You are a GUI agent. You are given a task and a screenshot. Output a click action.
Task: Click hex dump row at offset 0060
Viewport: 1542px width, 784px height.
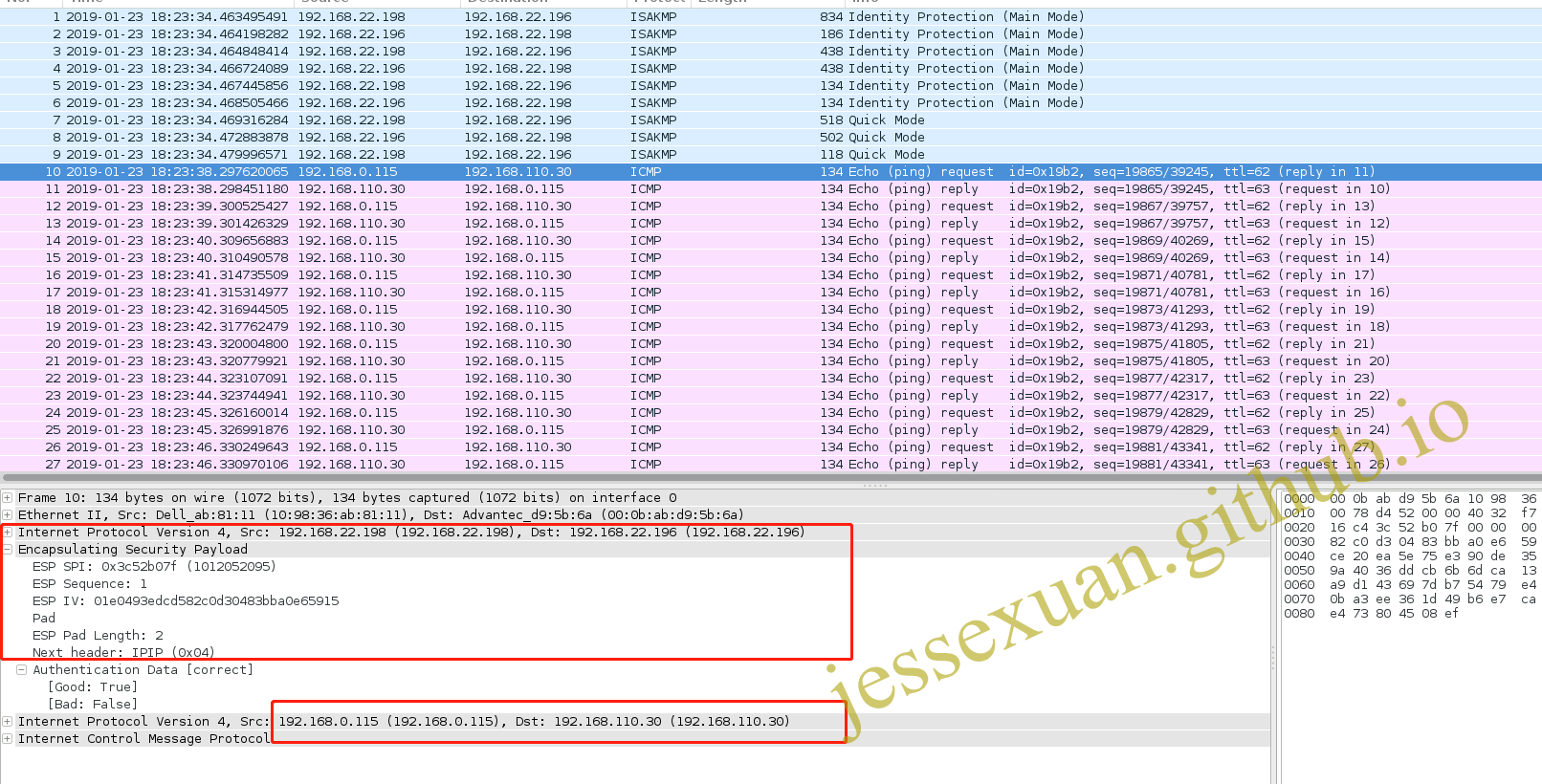click(1410, 584)
